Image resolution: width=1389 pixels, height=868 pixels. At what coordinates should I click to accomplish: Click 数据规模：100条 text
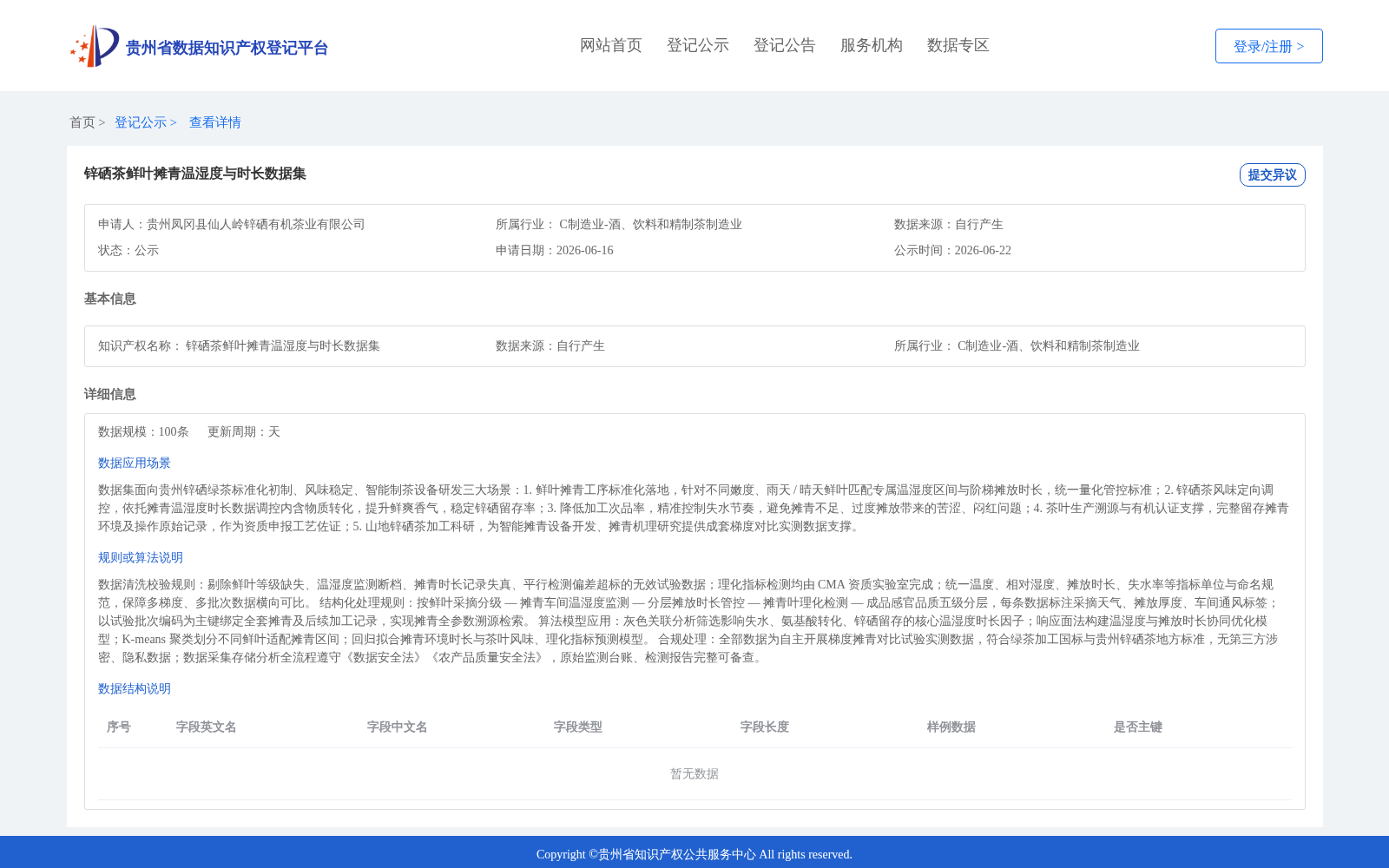pyautogui.click(x=143, y=431)
